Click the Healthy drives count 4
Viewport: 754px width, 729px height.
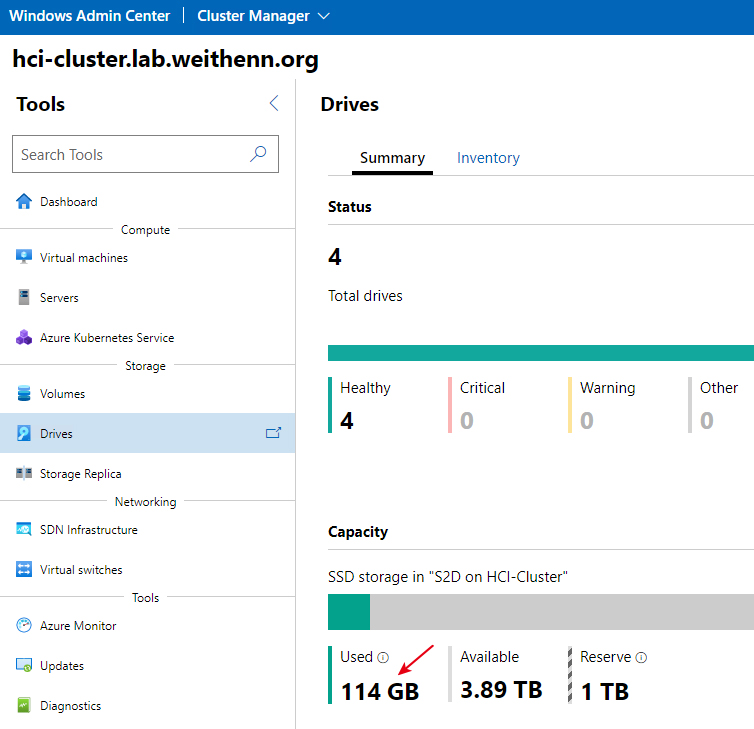[347, 420]
